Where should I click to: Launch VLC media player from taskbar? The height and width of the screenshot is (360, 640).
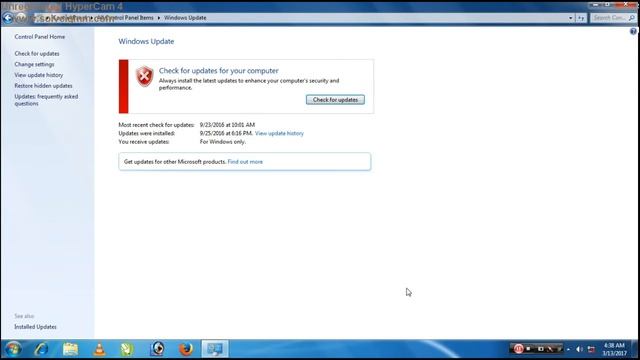point(99,349)
